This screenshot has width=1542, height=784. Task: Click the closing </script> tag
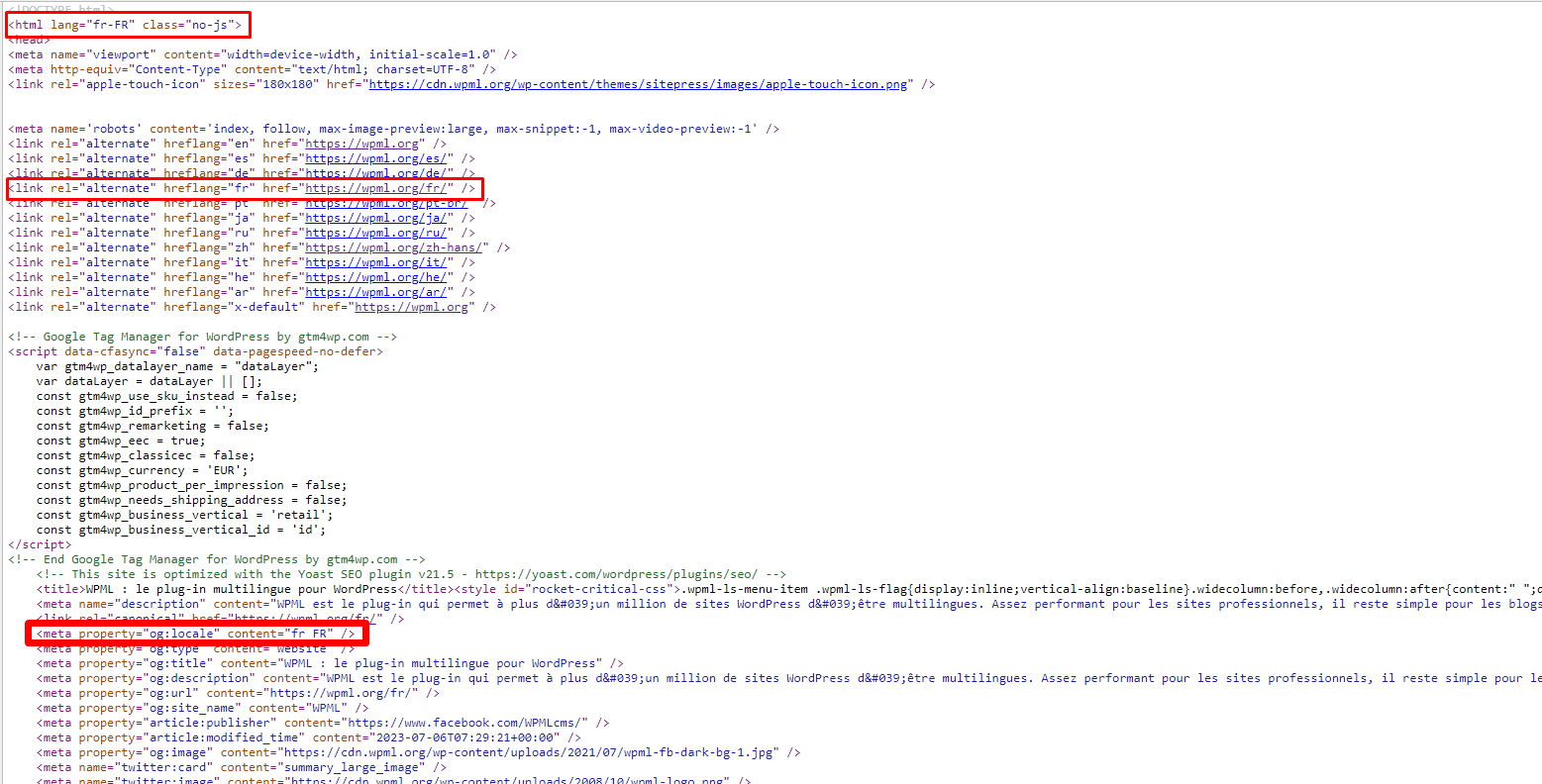pos(40,544)
